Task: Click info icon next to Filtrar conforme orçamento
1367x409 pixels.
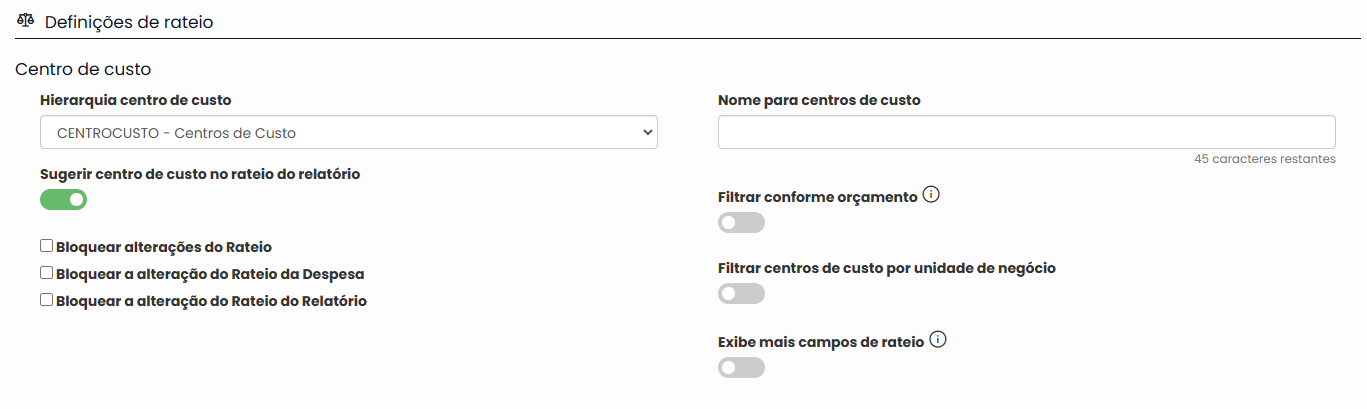Action: [x=931, y=195]
